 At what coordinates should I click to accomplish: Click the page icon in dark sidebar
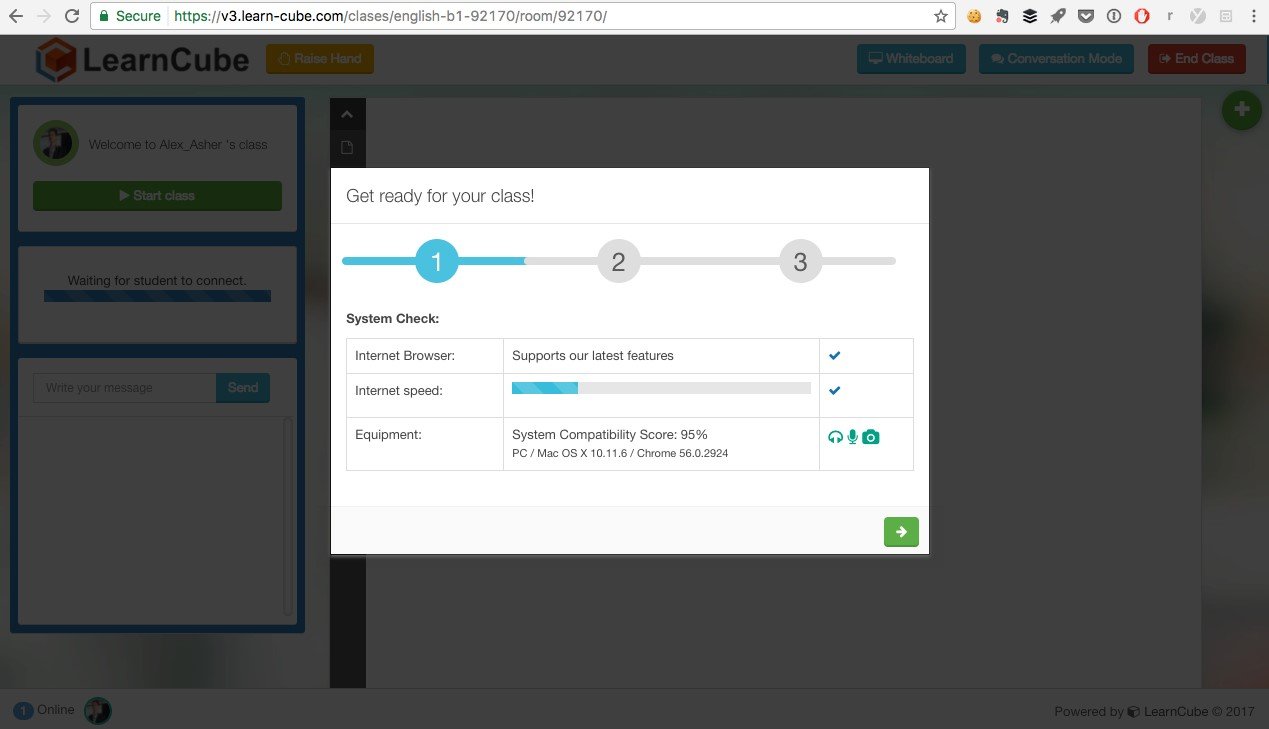click(347, 148)
